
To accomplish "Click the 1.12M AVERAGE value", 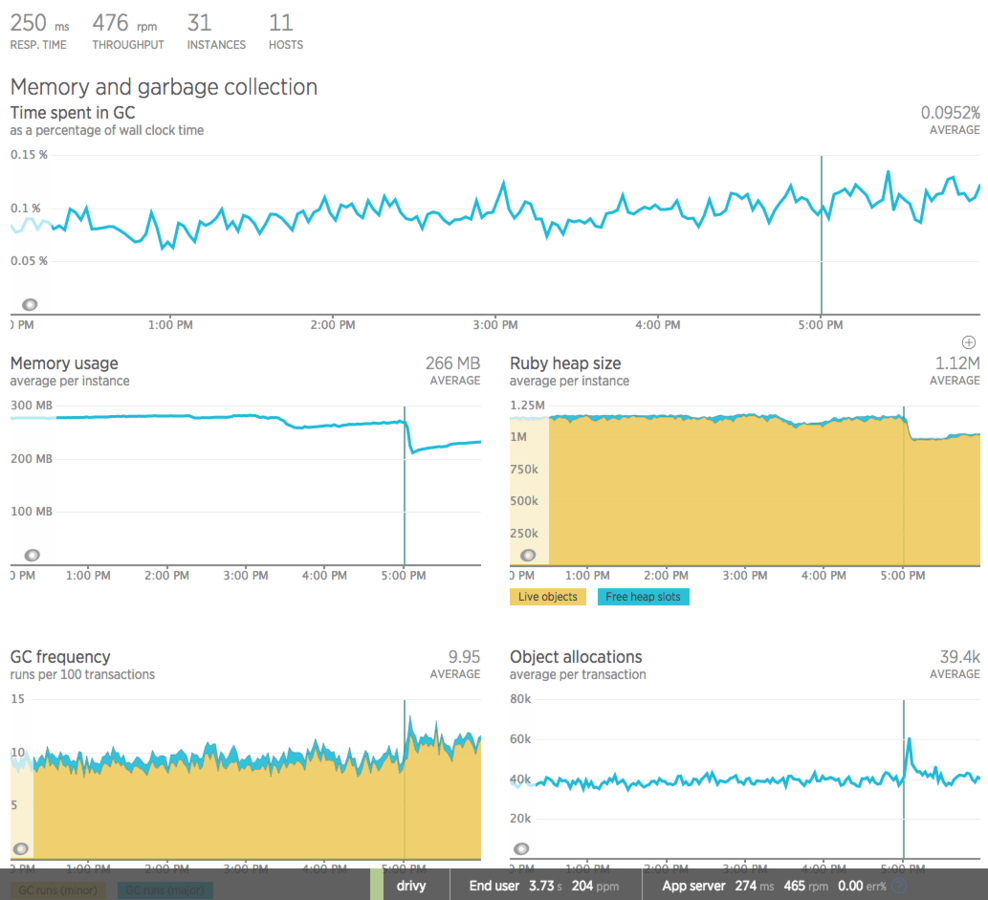I will [955, 371].
